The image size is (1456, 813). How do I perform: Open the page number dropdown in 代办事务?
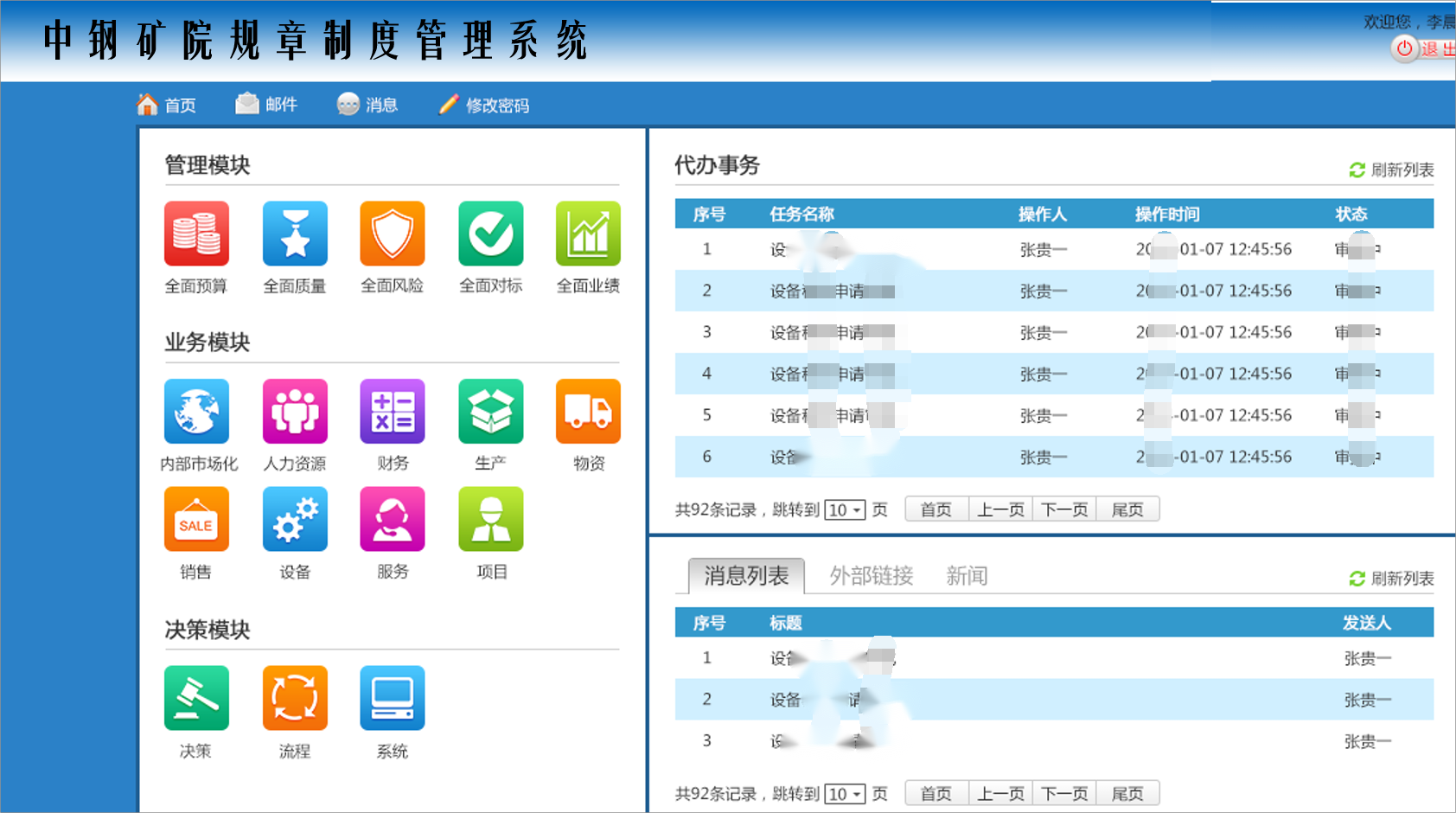845,509
